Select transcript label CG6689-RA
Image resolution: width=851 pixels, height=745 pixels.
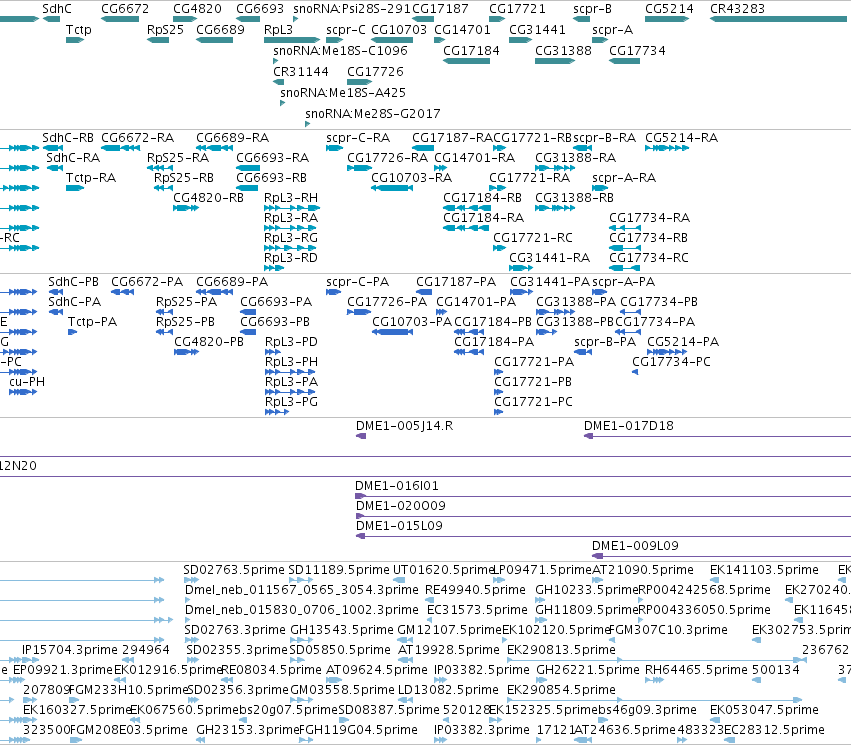[232, 138]
